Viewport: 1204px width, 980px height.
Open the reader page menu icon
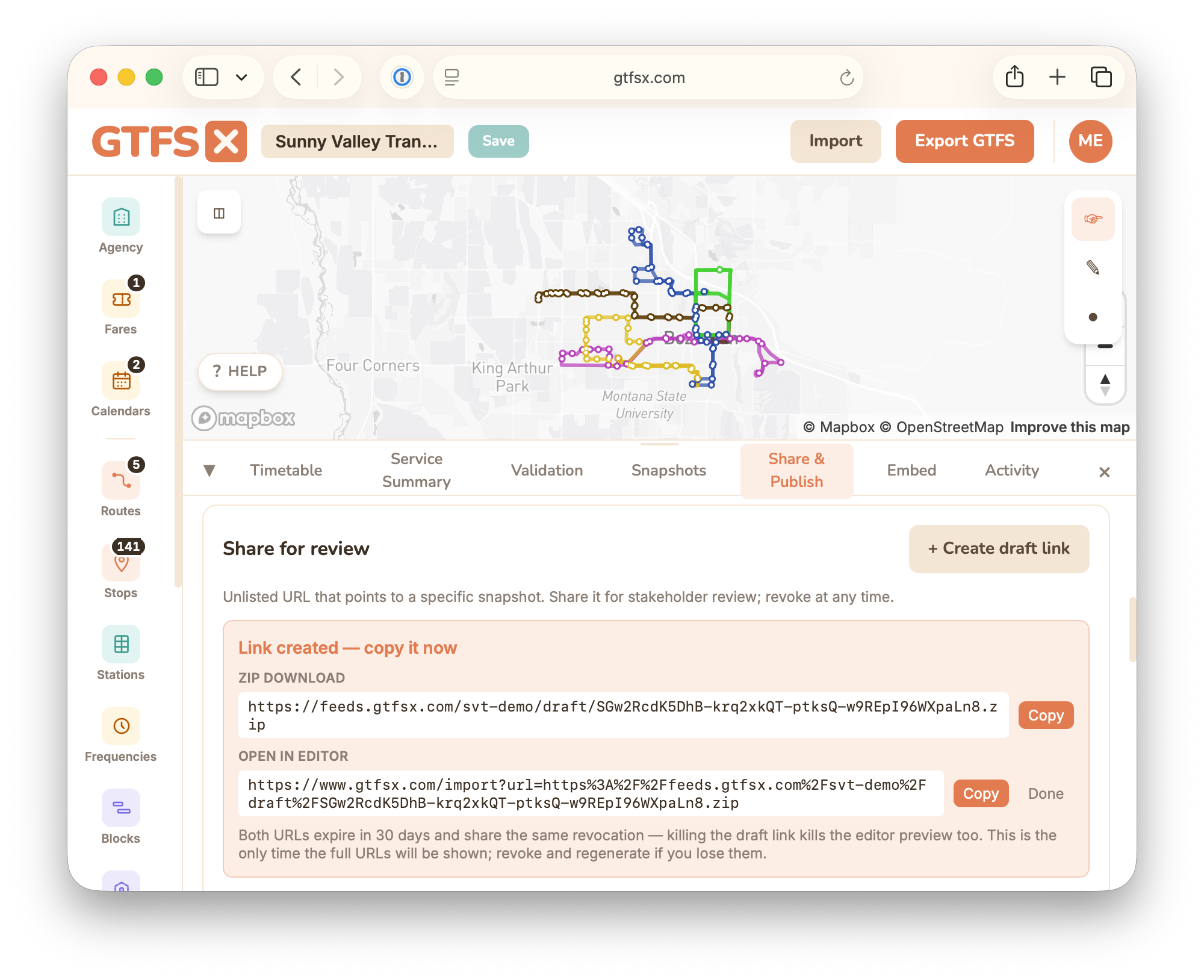[x=451, y=77]
